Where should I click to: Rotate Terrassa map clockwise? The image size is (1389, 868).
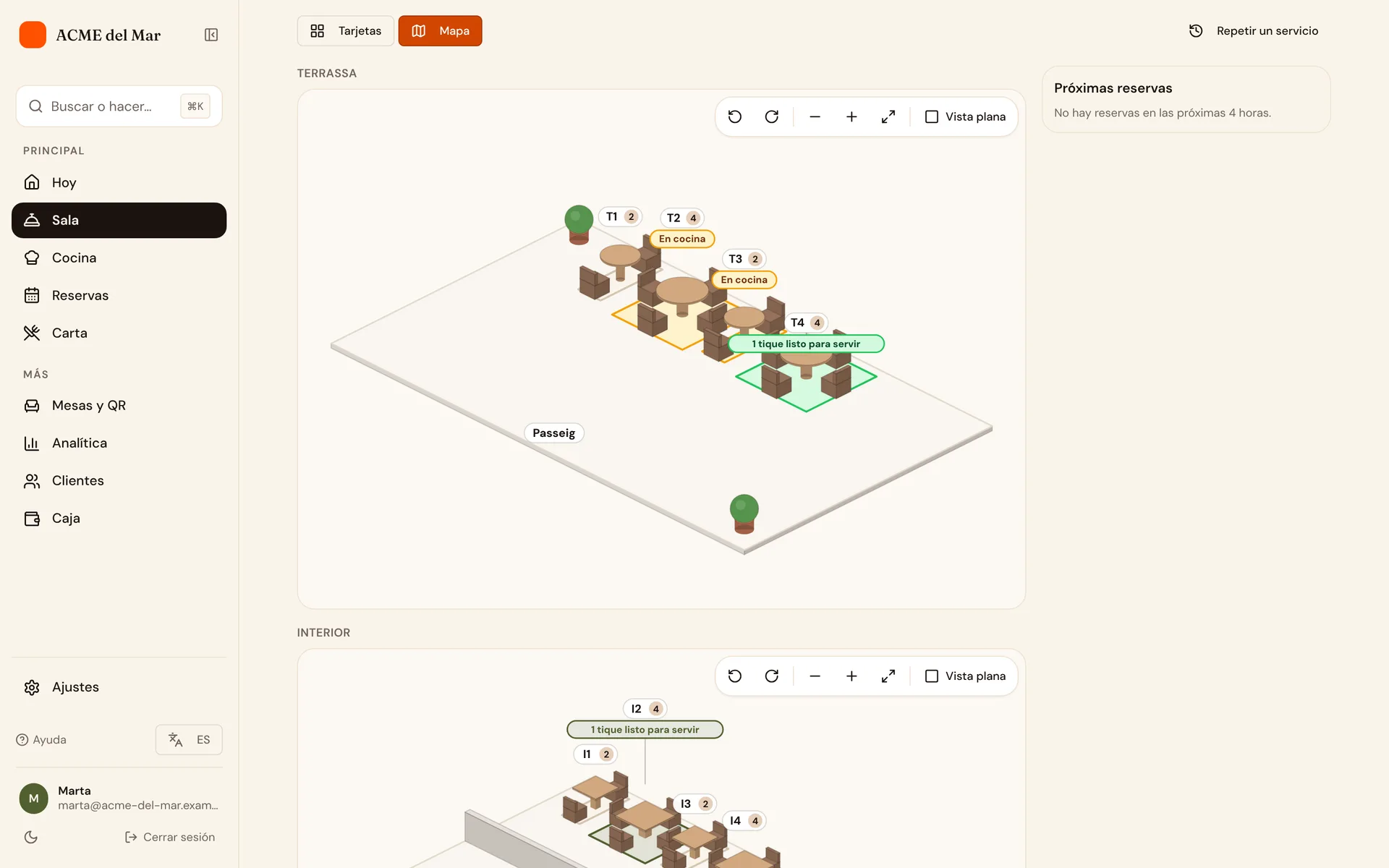coord(772,116)
